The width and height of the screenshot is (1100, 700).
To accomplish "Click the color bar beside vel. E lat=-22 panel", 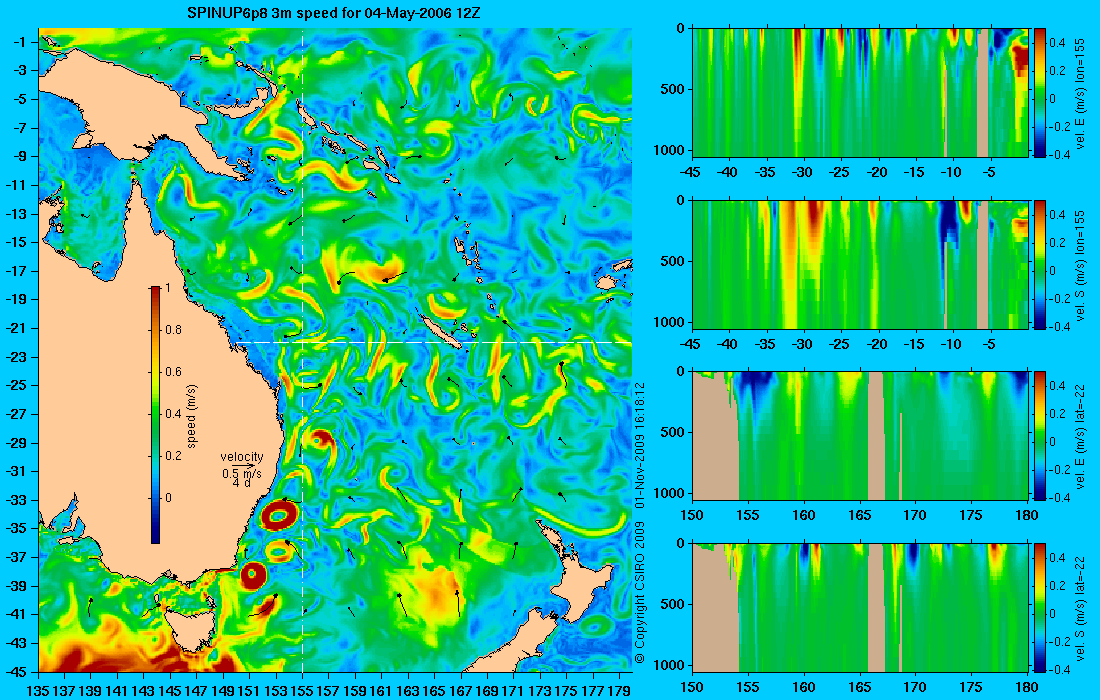I will tap(1040, 436).
